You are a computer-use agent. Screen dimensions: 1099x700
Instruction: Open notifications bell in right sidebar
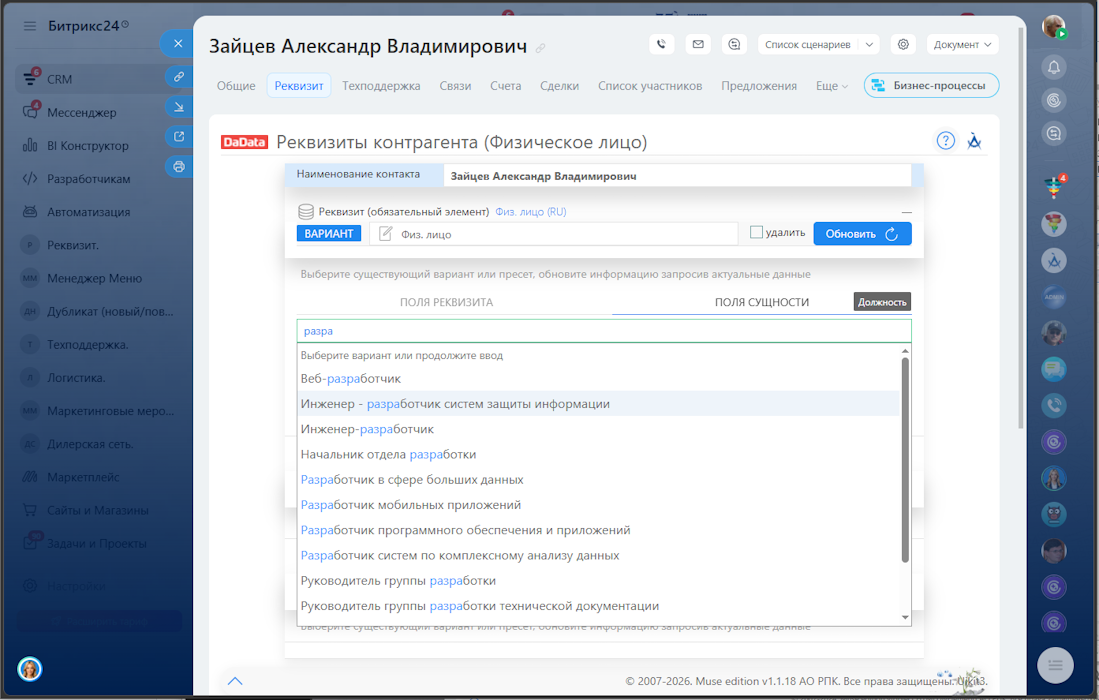[1053, 67]
